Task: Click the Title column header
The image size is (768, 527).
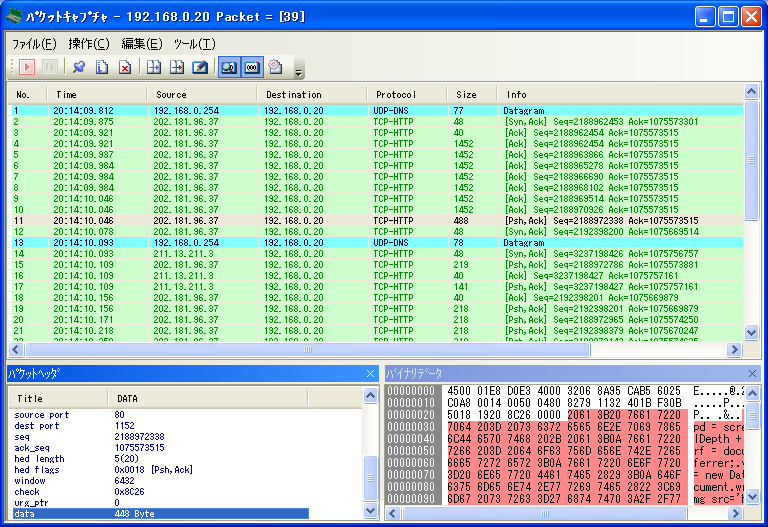Action: 58,398
